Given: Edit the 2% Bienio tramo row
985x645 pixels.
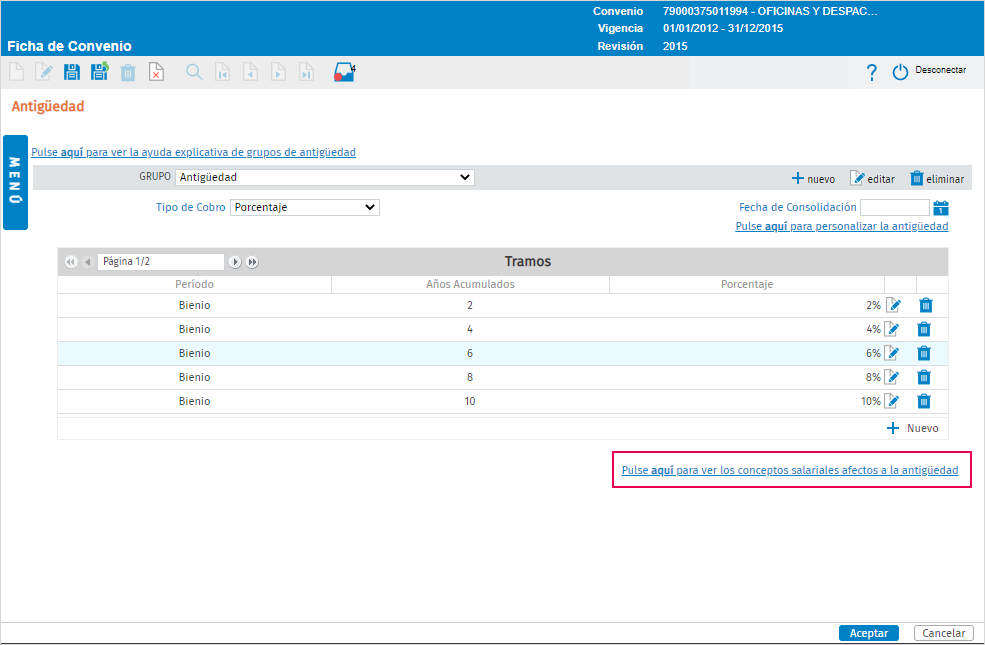Looking at the screenshot, I should (x=893, y=305).
